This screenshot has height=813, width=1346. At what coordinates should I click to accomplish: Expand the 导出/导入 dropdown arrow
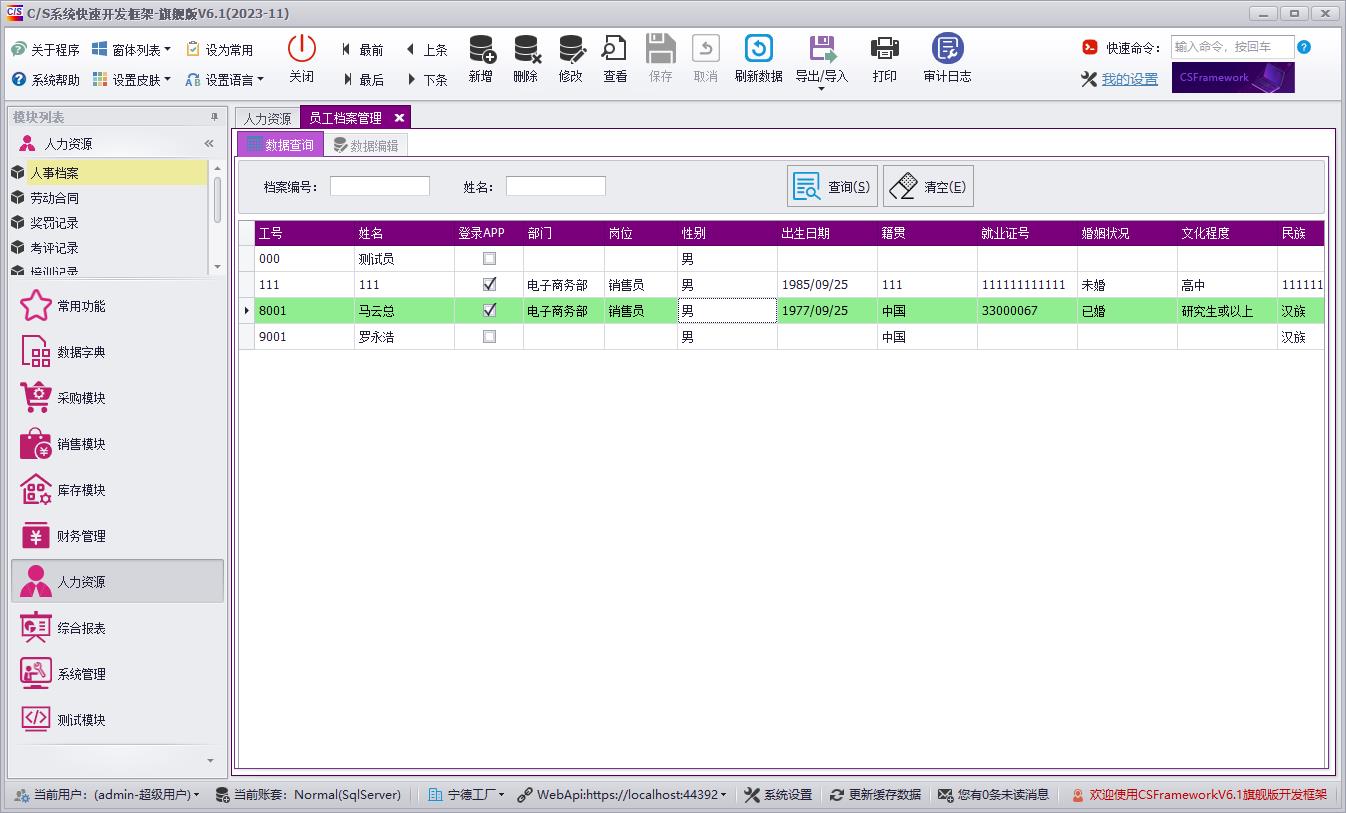coord(821,90)
